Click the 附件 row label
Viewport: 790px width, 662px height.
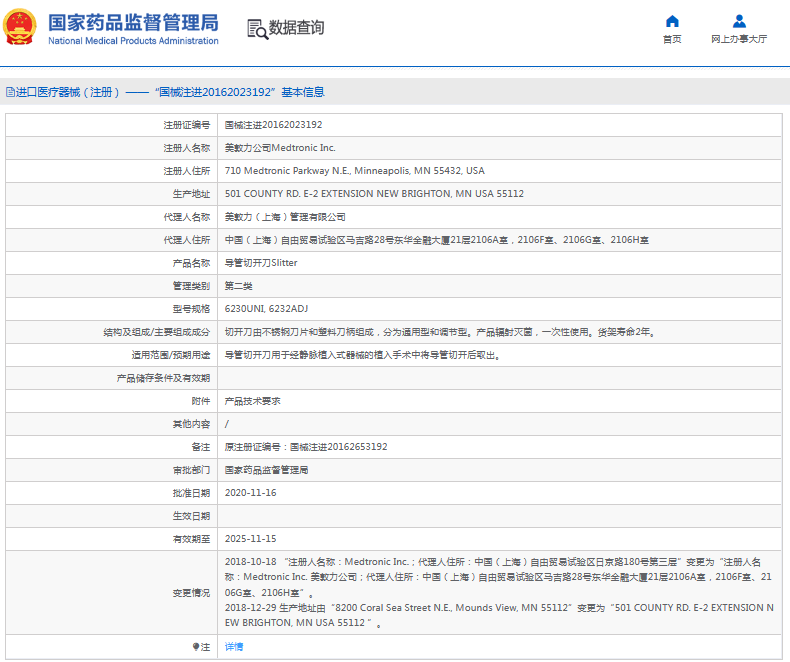(201, 401)
